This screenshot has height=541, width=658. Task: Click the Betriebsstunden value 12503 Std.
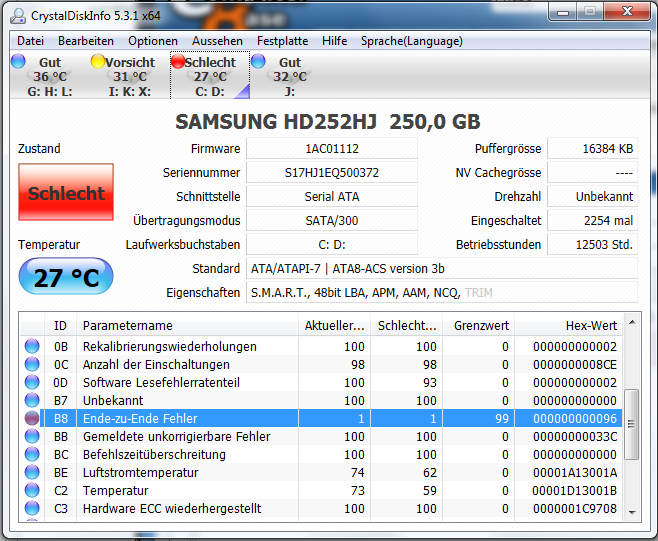[x=593, y=244]
